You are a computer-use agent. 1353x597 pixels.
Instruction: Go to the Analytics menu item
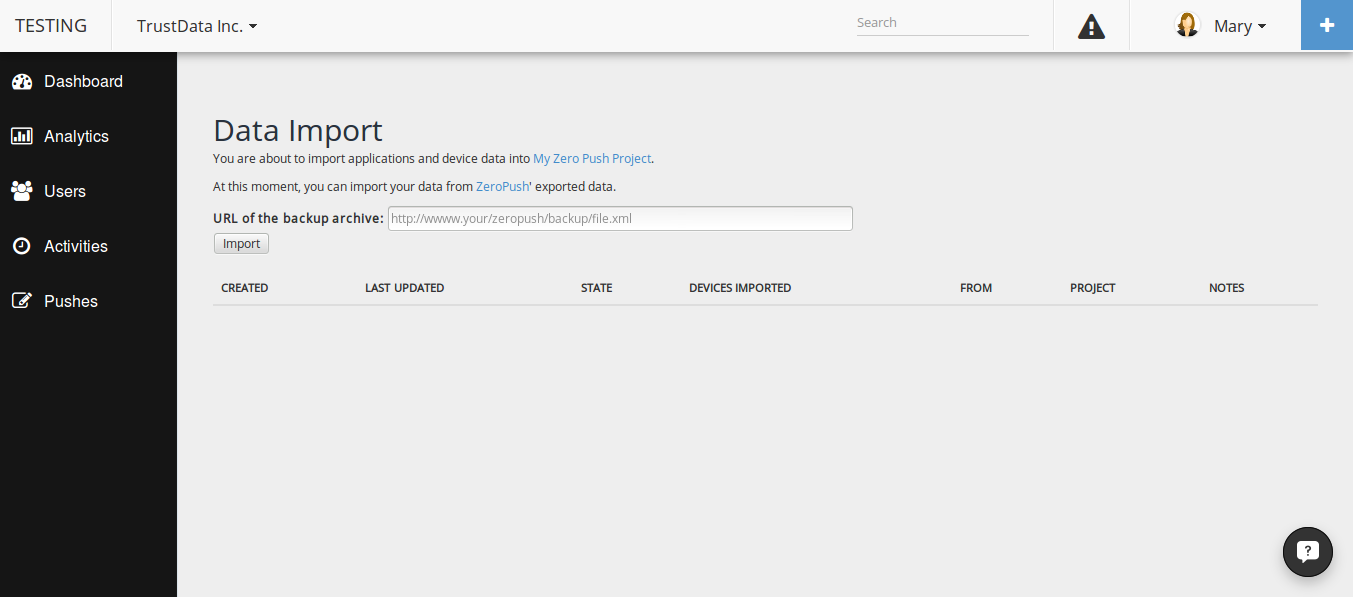tap(76, 137)
